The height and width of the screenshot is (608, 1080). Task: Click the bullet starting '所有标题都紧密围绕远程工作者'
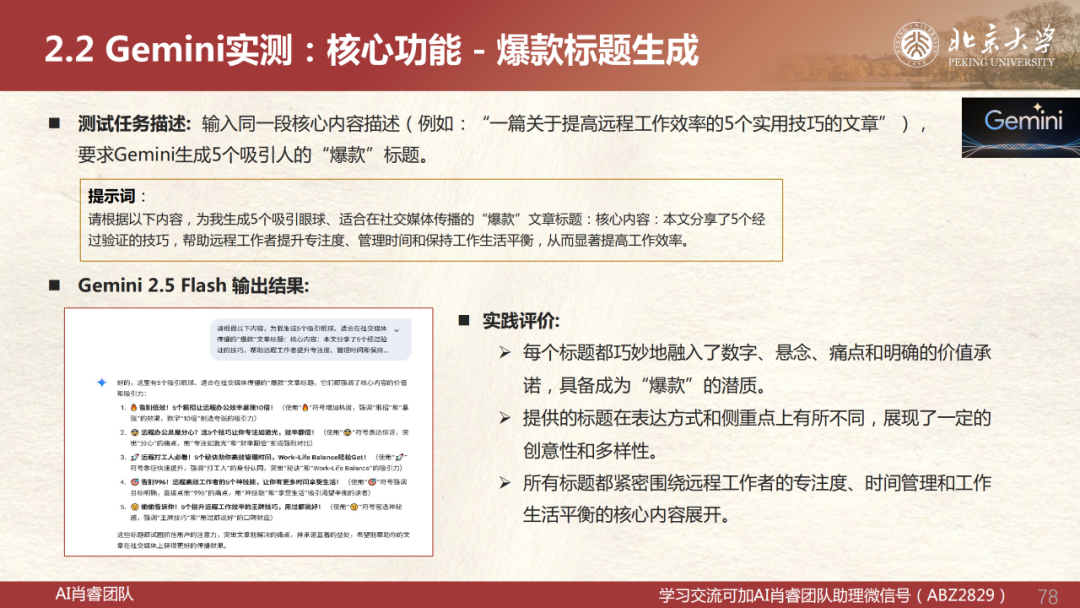coord(756,499)
